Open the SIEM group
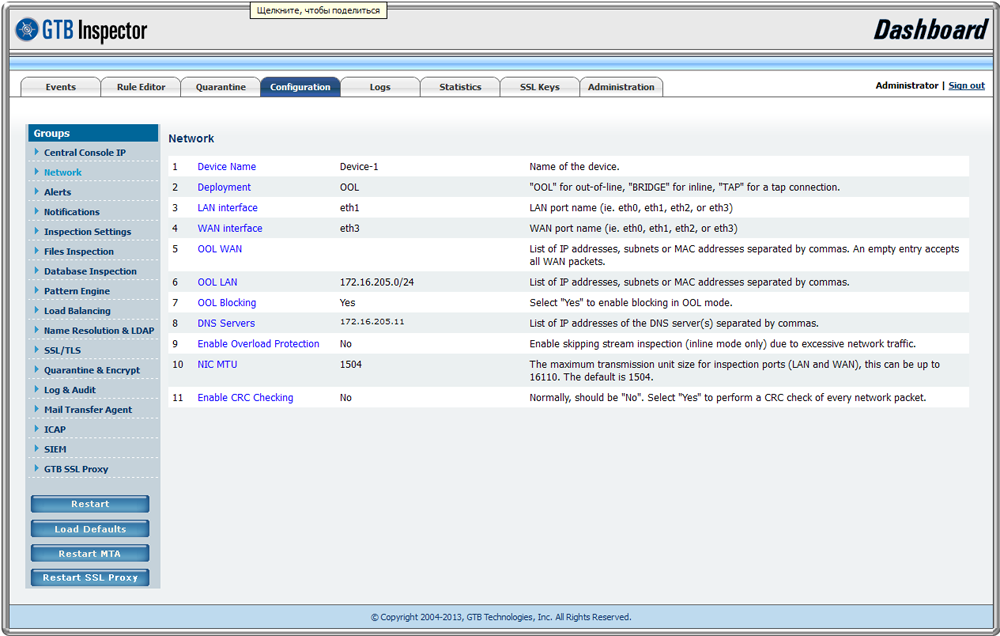 coord(55,449)
